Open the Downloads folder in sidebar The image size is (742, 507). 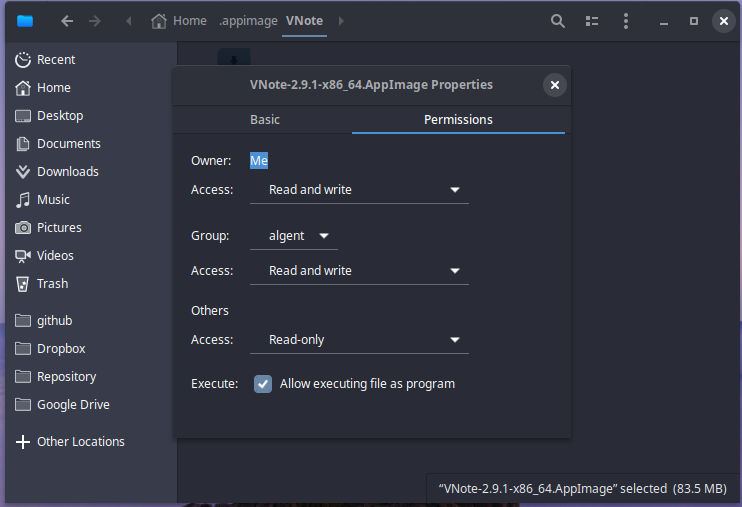coord(67,172)
